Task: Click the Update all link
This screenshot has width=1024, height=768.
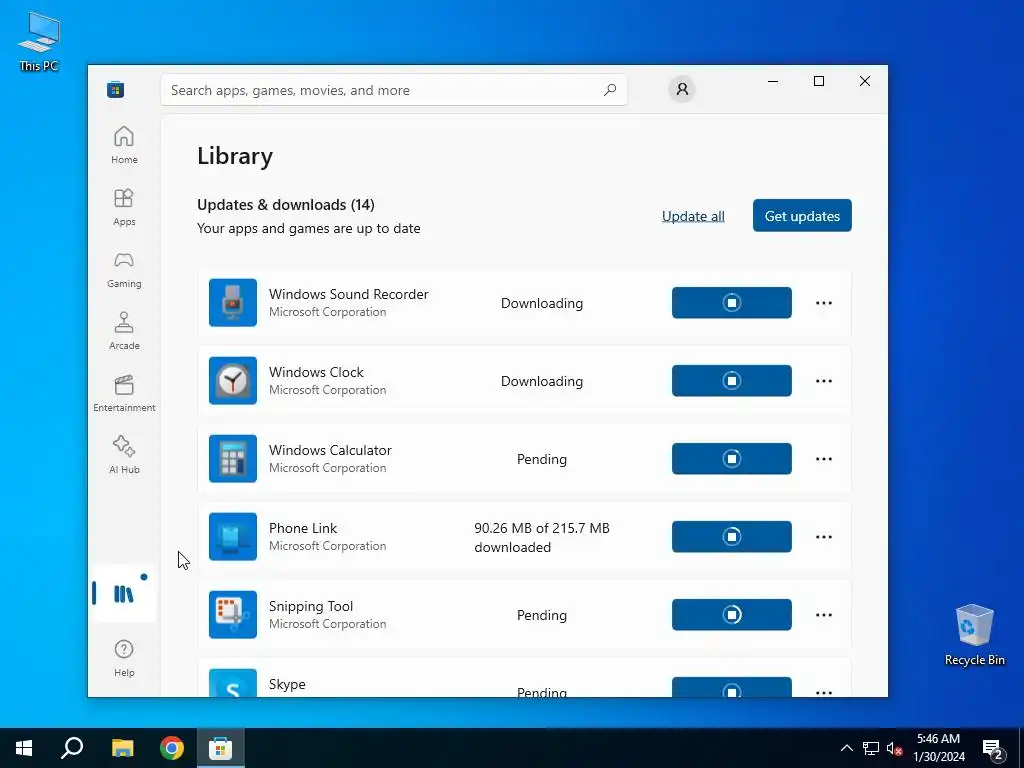Action: point(693,216)
